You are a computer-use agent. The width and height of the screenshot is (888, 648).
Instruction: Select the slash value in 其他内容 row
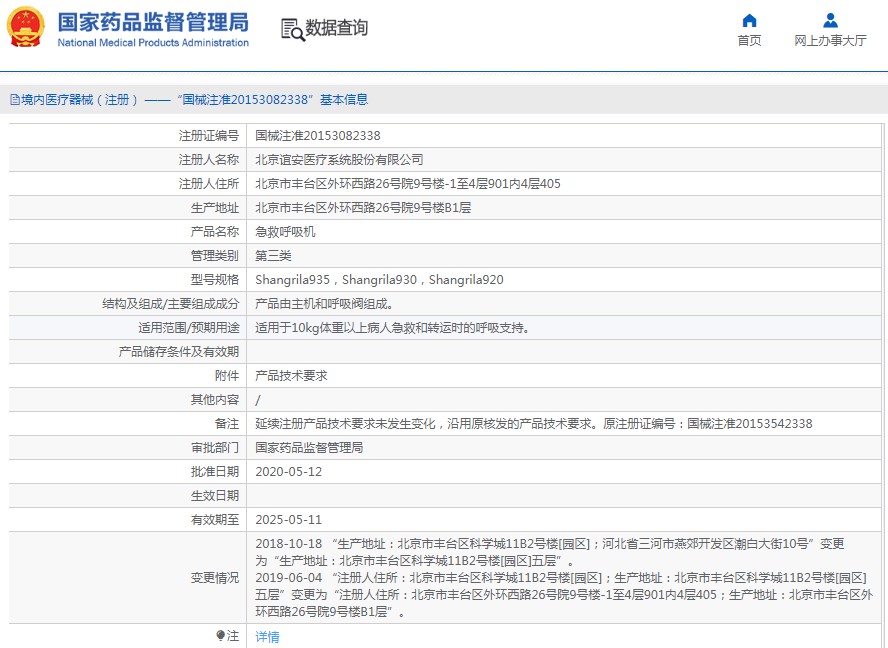point(258,400)
